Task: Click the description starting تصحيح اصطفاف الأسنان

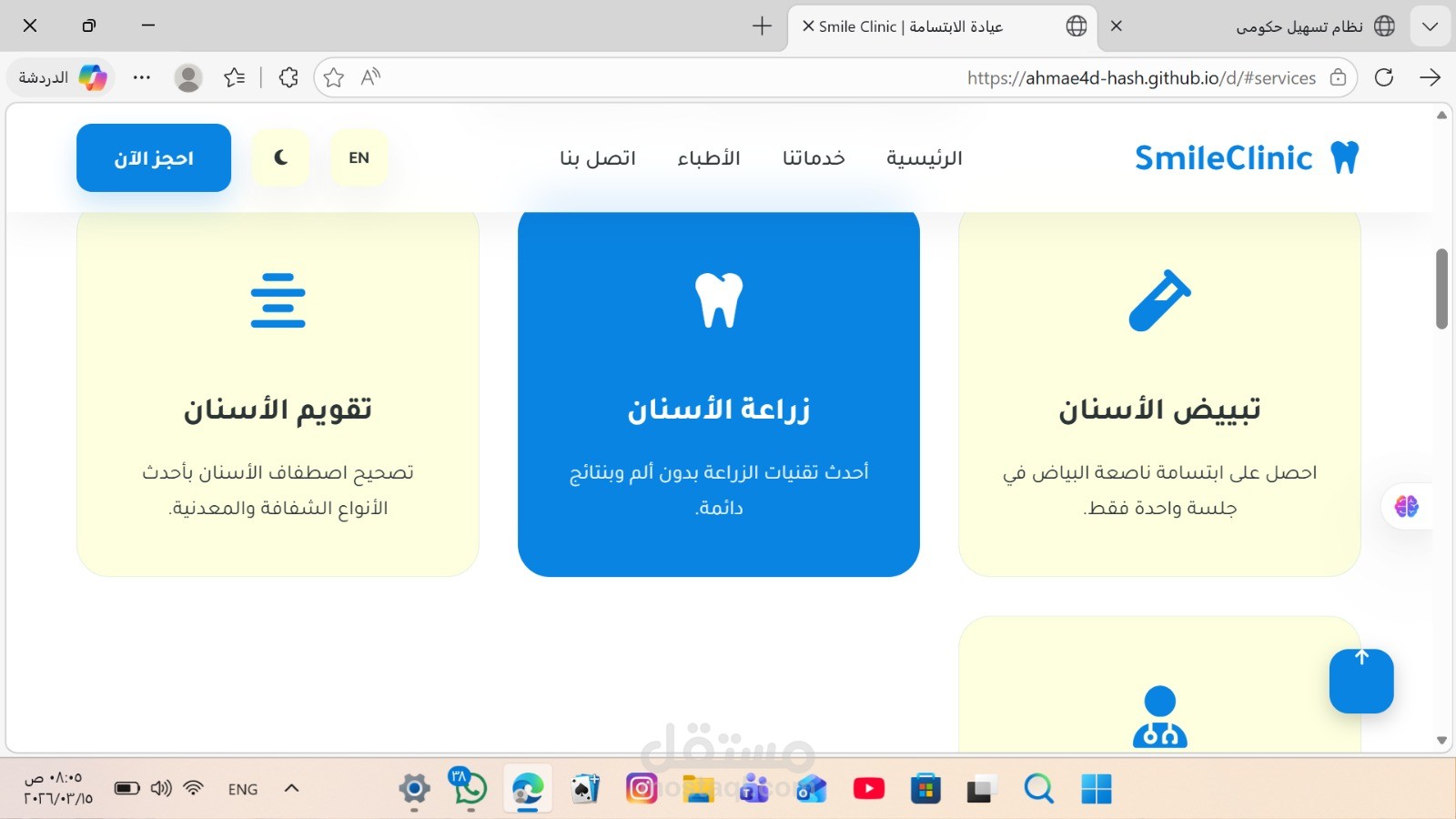Action: (278, 490)
